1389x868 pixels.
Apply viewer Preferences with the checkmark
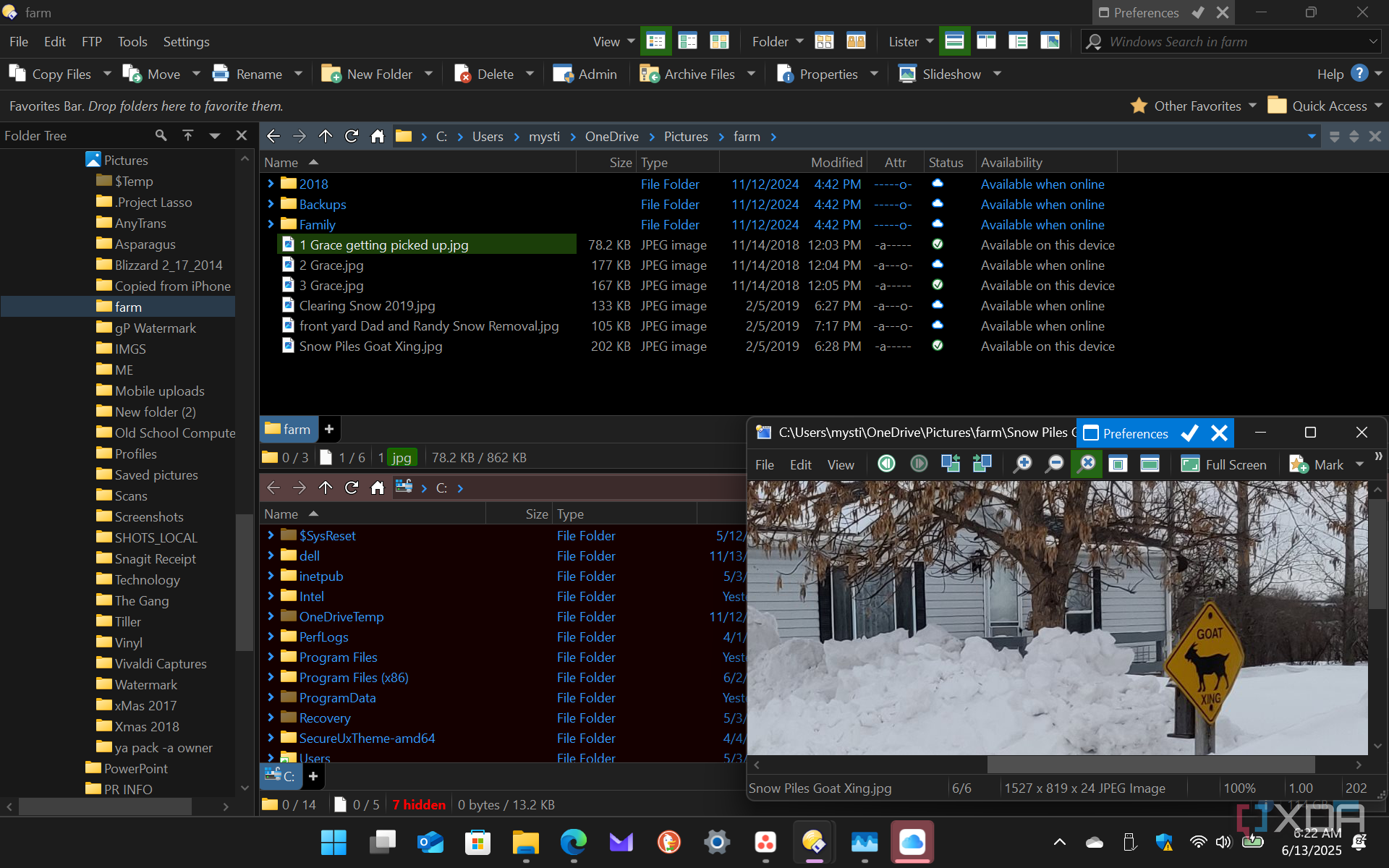point(1189,433)
